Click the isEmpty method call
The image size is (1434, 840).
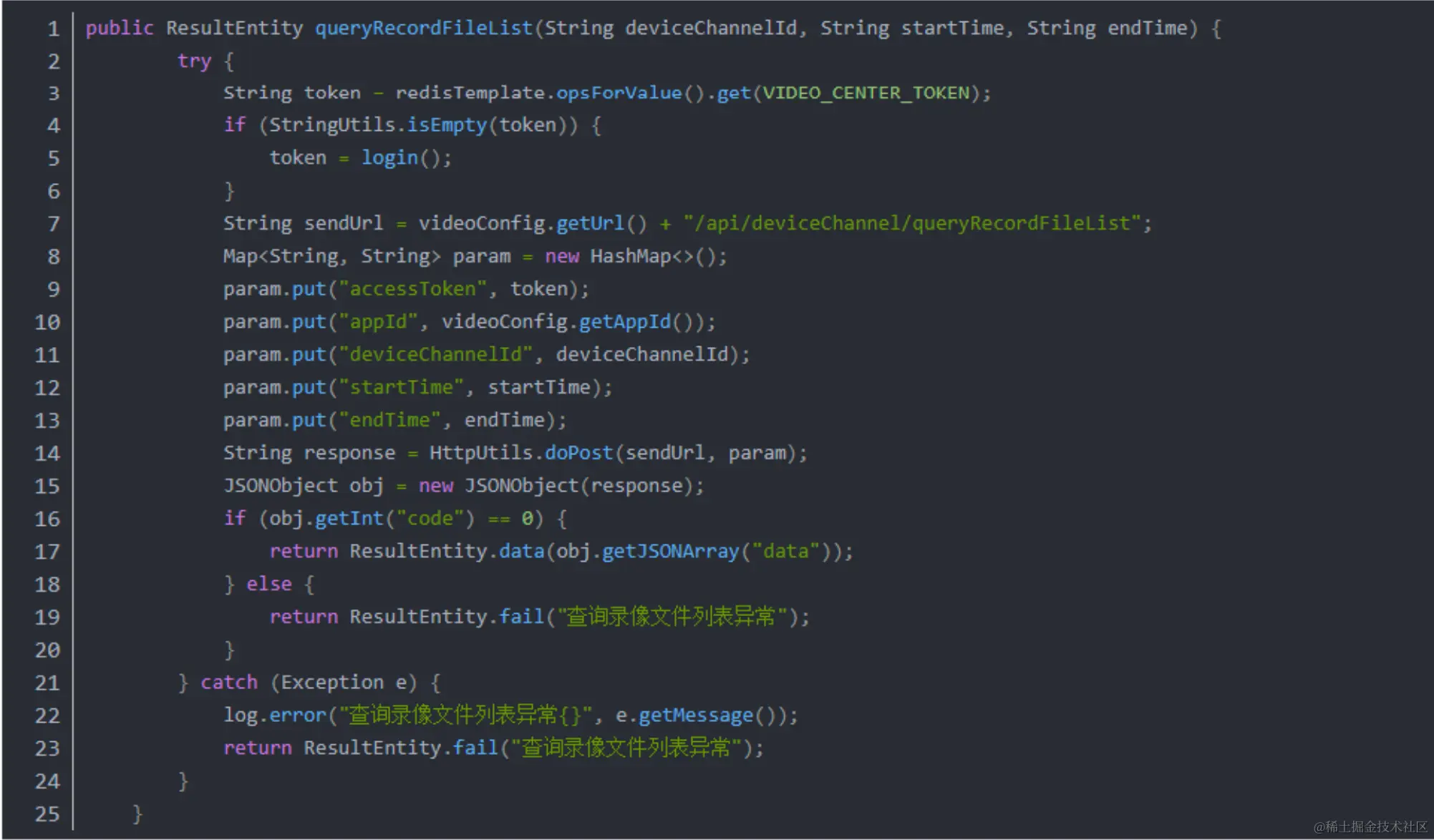pos(447,125)
